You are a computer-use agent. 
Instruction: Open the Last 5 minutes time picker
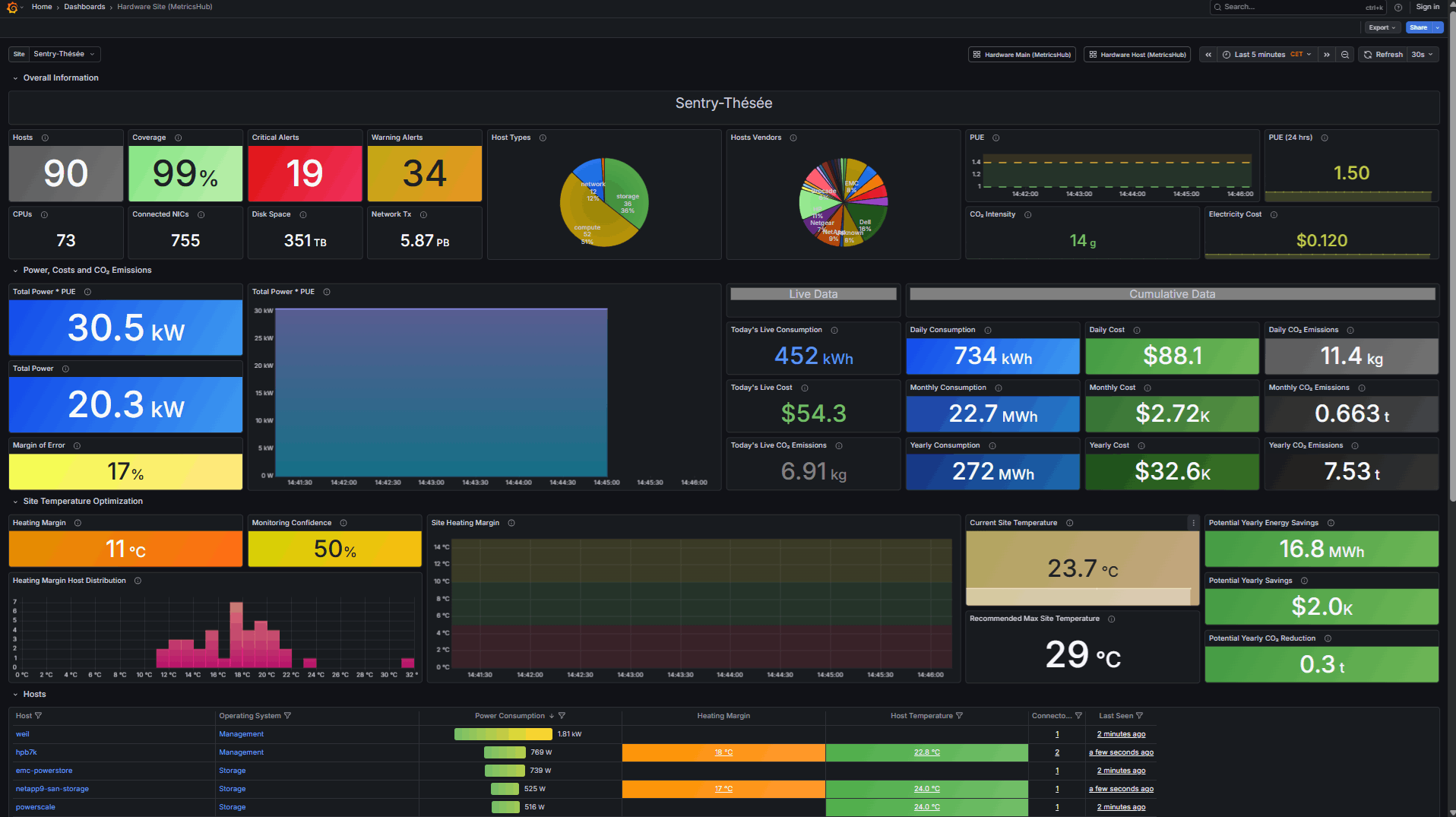click(1266, 55)
